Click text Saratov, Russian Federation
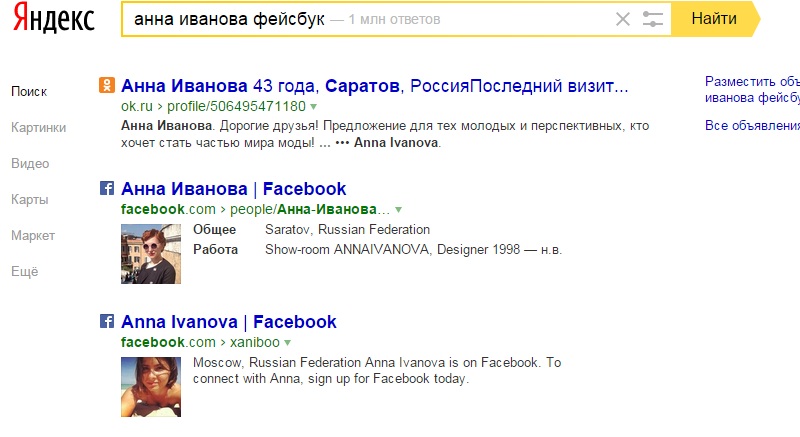 tap(347, 229)
